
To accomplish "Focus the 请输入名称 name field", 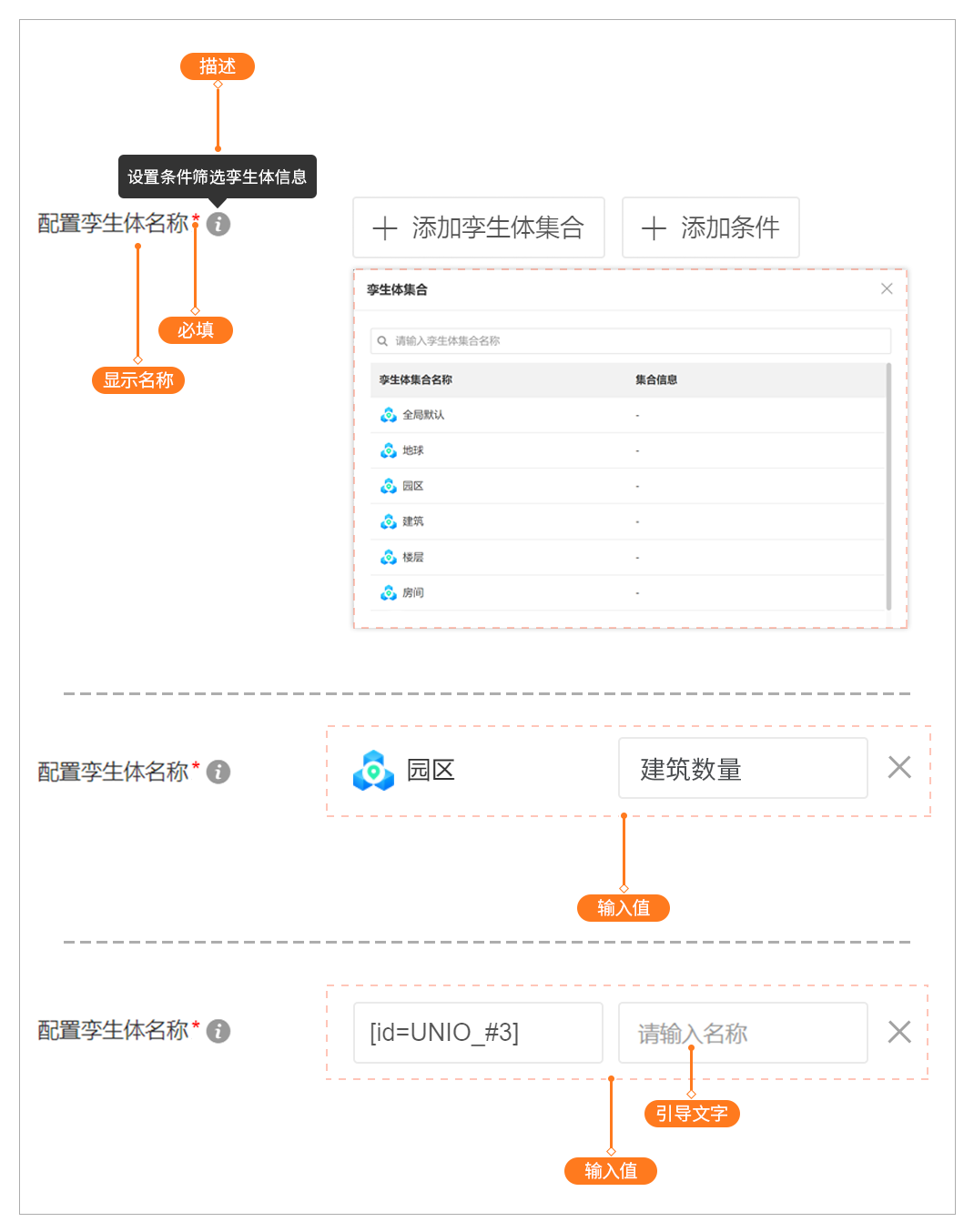I will [x=743, y=1033].
